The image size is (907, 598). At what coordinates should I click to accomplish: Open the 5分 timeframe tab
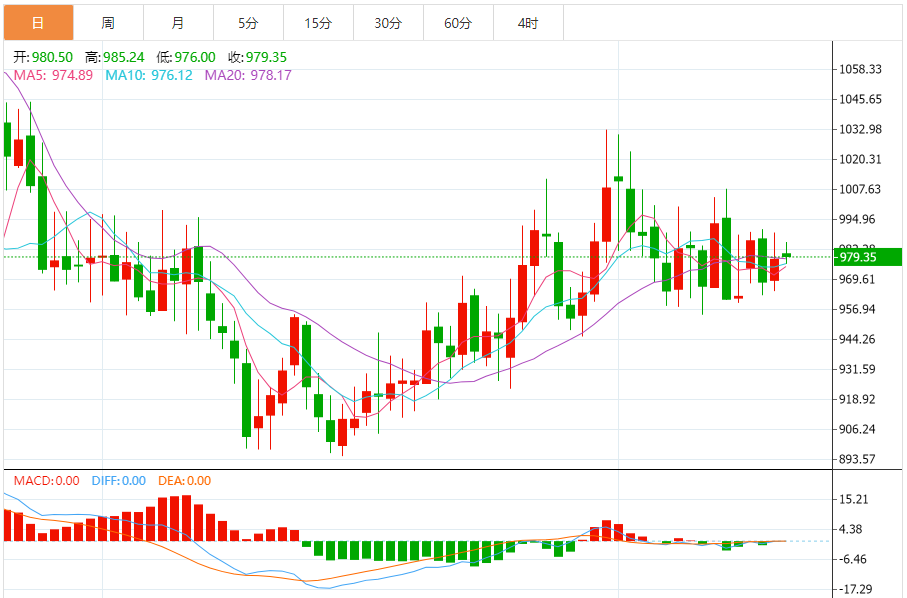point(248,23)
